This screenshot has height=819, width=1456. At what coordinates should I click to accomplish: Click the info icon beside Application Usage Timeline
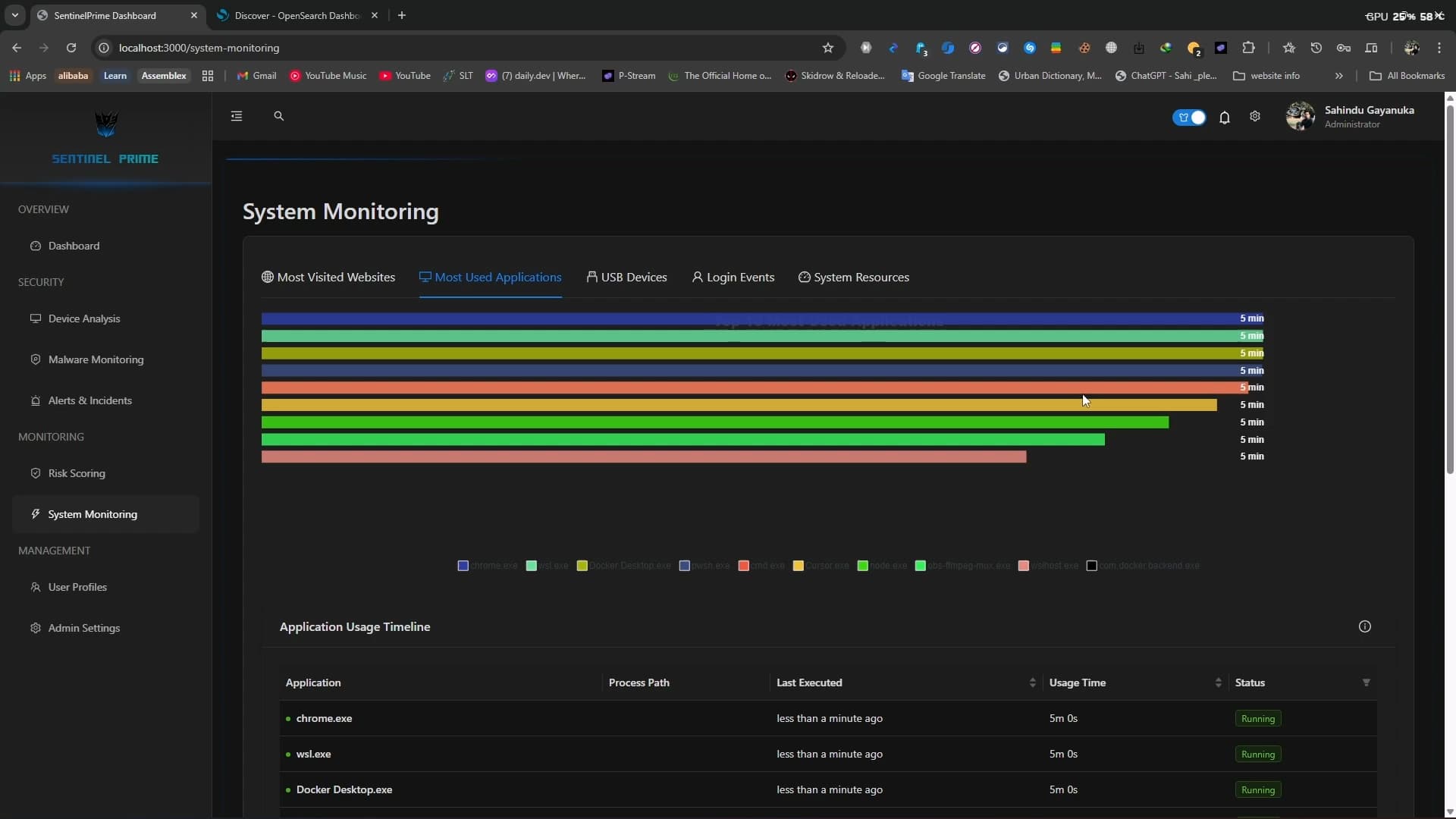tap(1364, 626)
